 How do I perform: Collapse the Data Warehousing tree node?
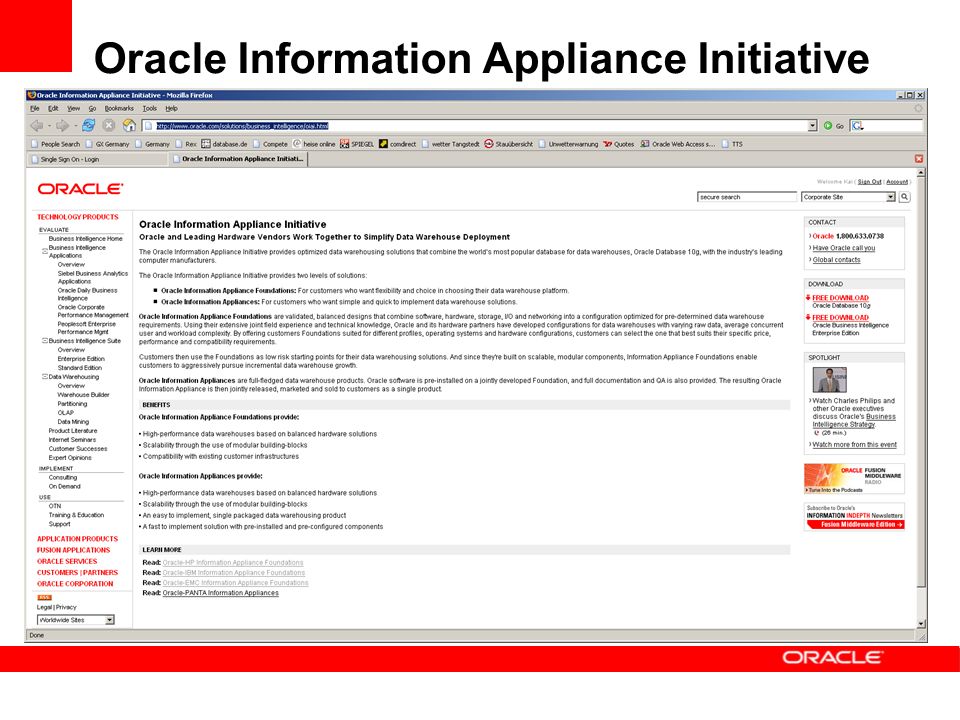pos(45,377)
